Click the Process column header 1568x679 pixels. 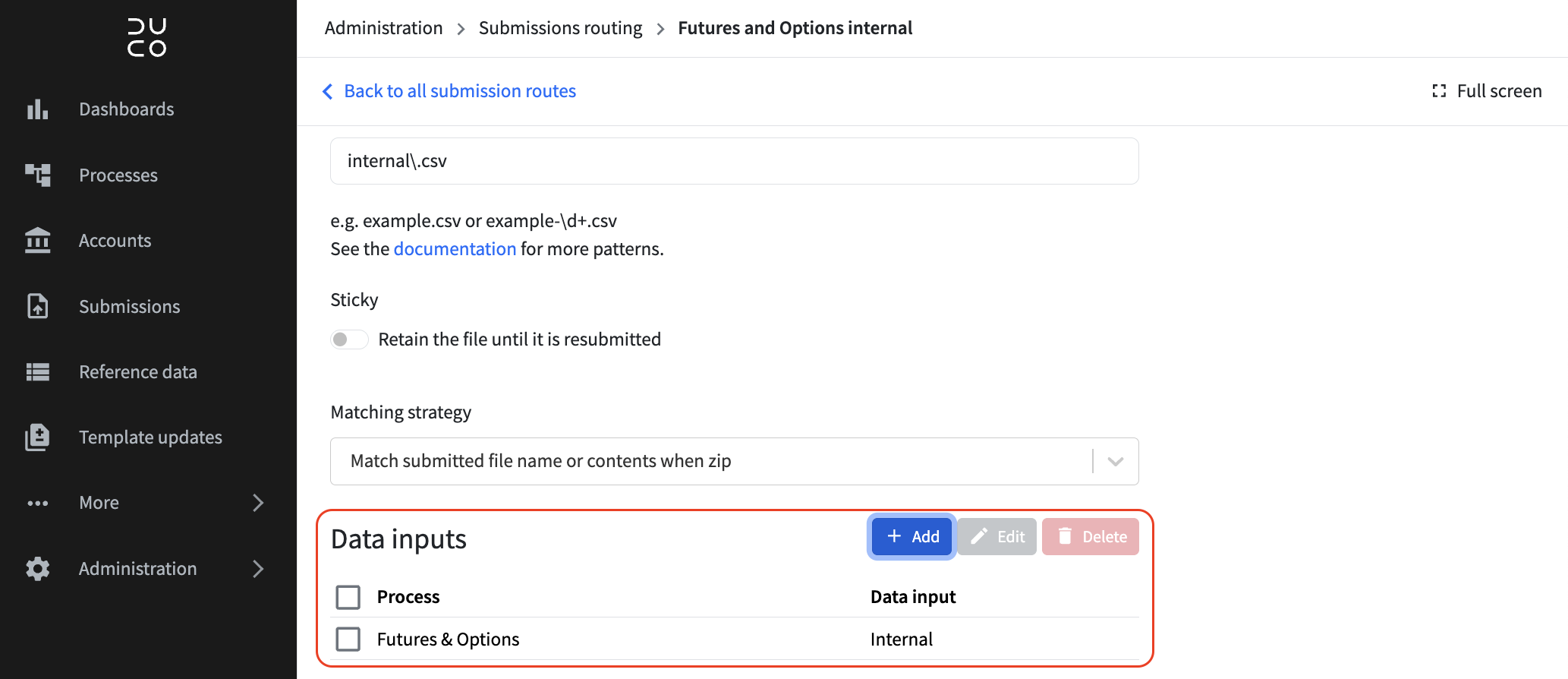tap(408, 597)
